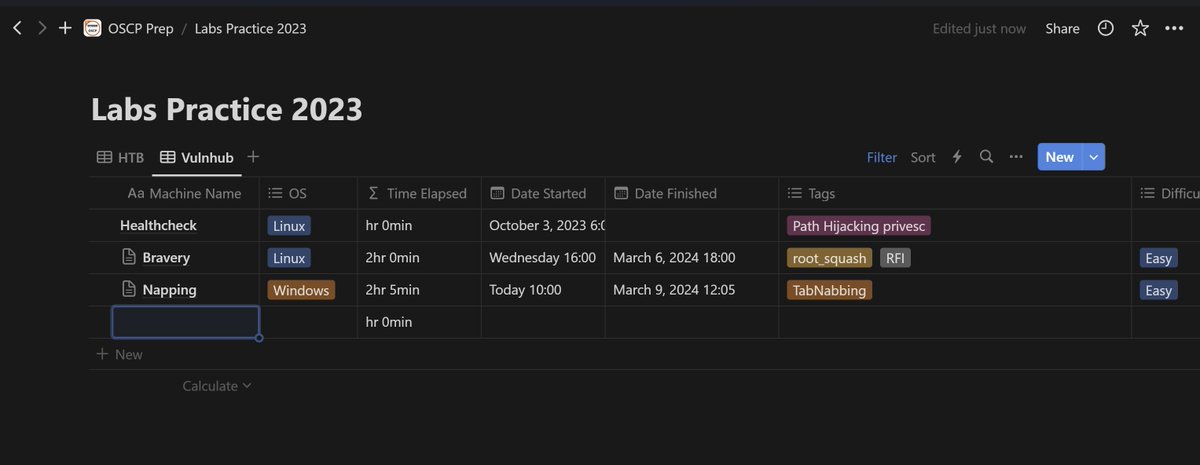The image size is (1200, 465).
Task: Go back with the left arrow icon
Action: pyautogui.click(x=17, y=28)
